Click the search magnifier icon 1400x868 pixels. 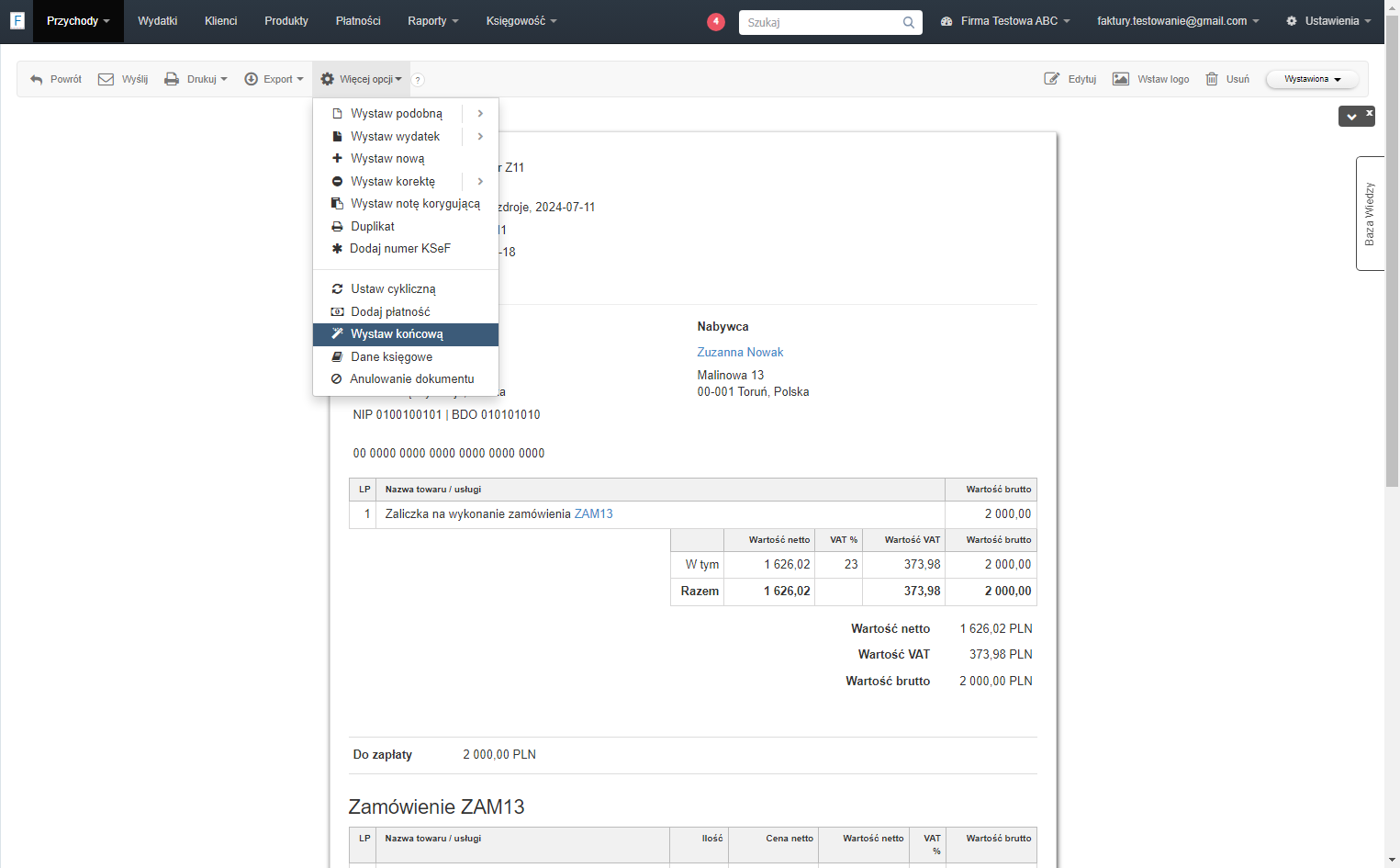click(x=909, y=22)
